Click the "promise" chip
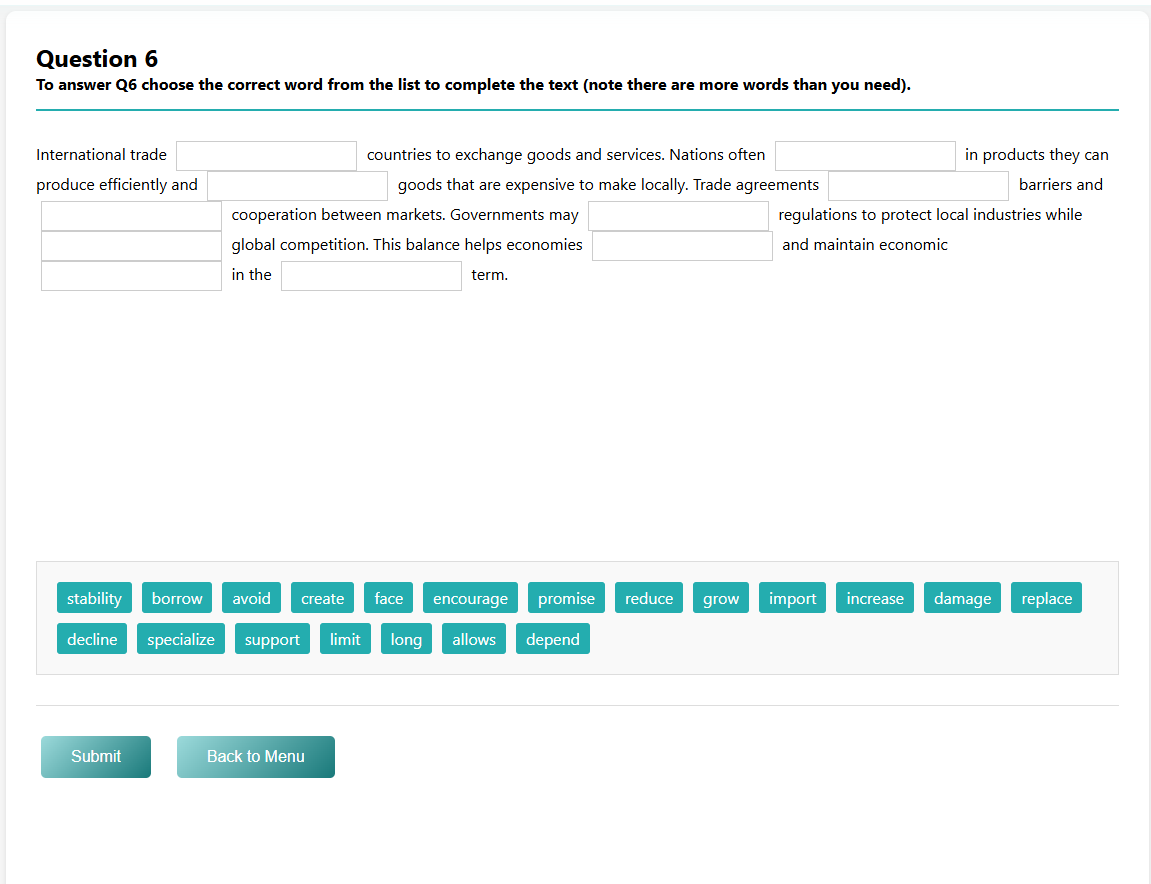Screen dimensions: 1151x884 (566, 597)
